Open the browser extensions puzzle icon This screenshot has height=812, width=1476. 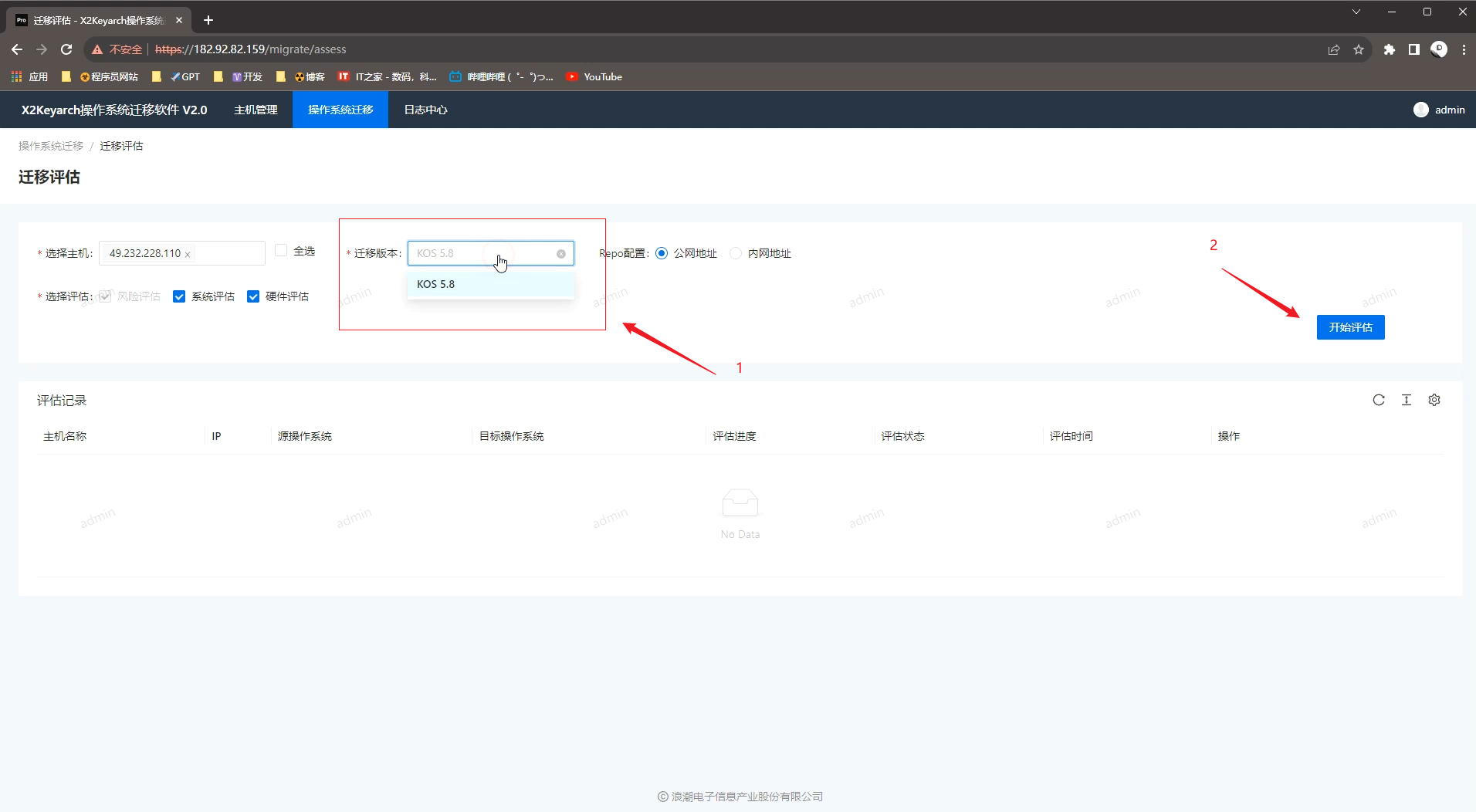tap(1390, 49)
